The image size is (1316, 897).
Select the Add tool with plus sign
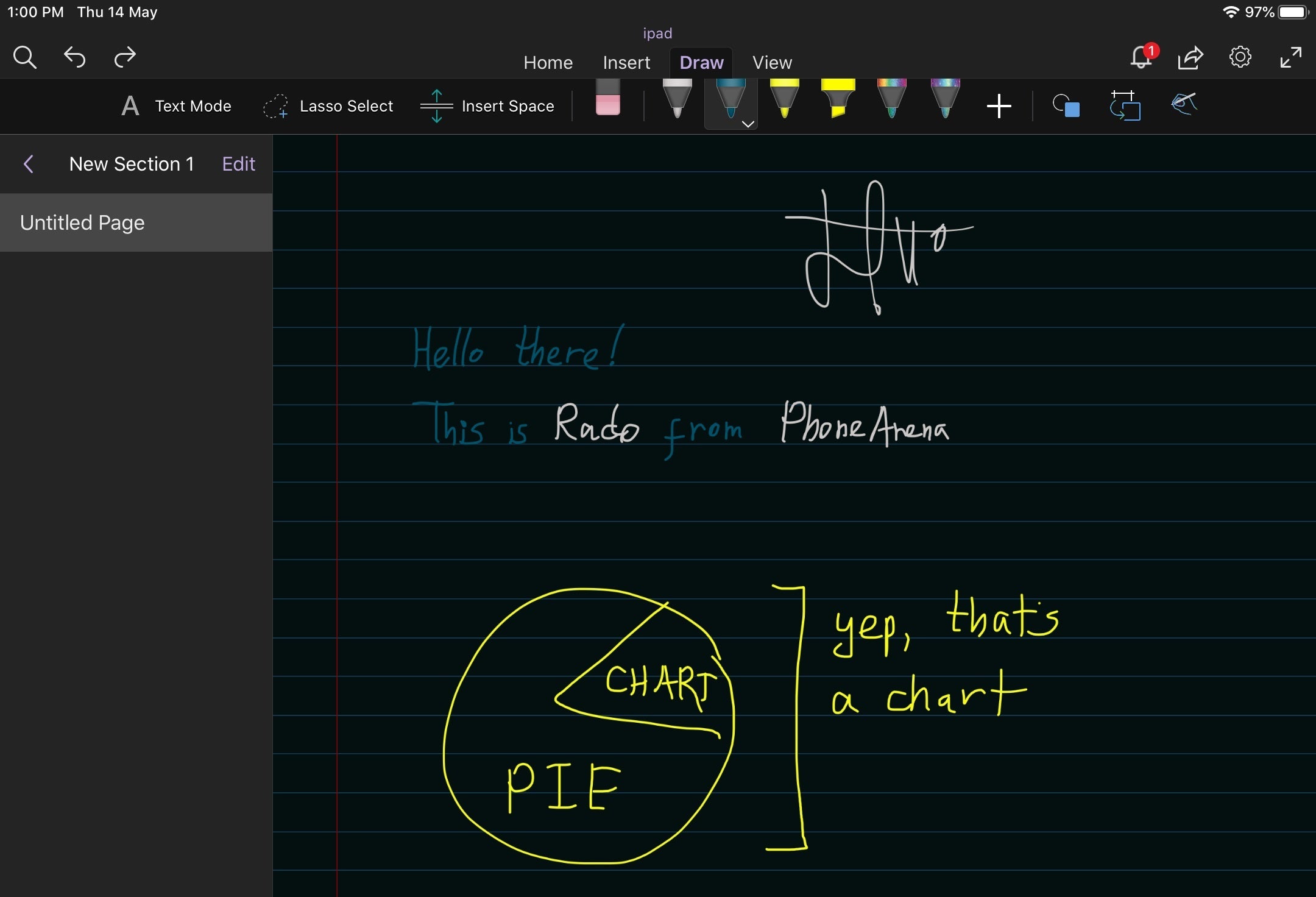pos(998,106)
